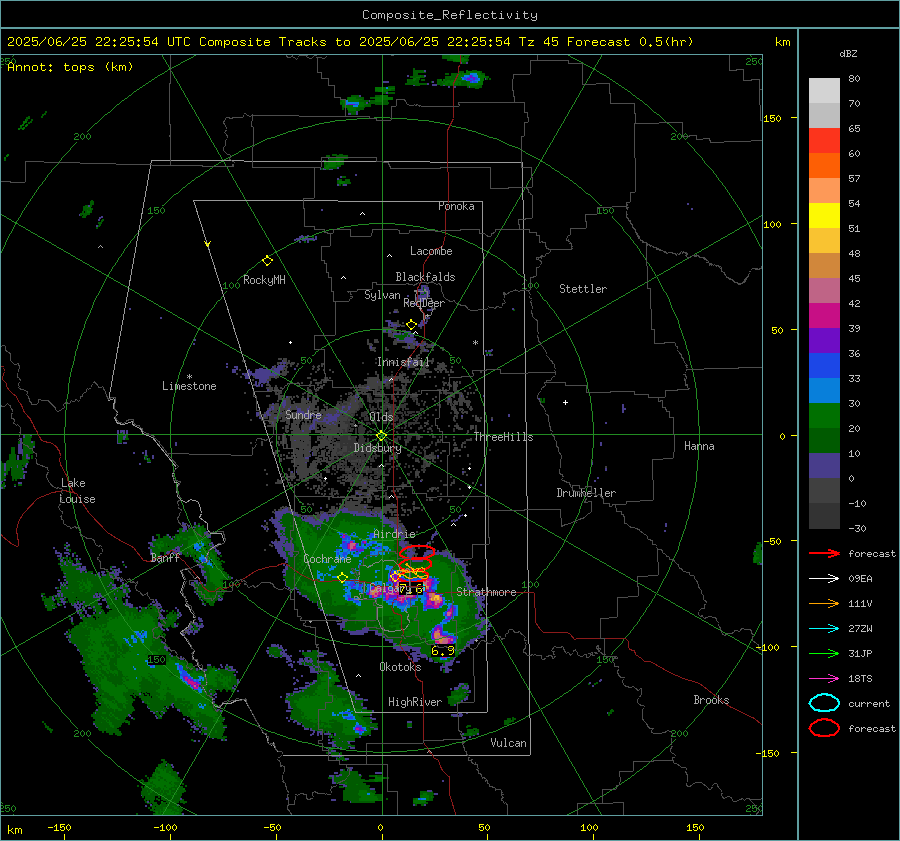The image size is (900, 841).
Task: Select the orange 111V track arrow
Action: (824, 603)
